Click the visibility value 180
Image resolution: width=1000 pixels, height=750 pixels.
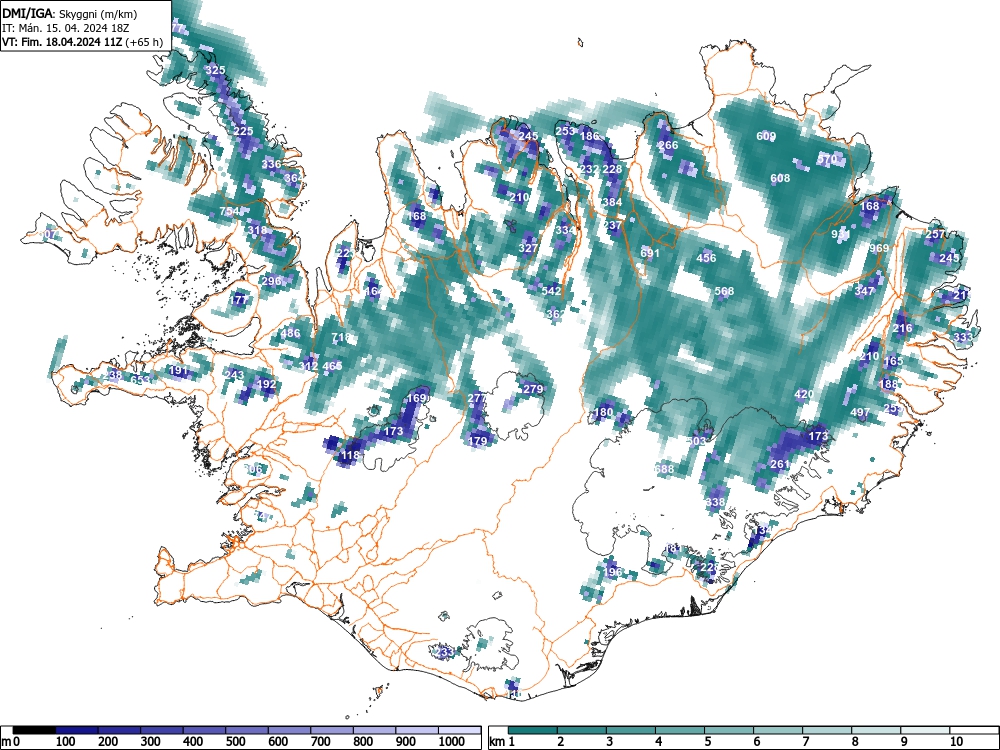point(603,413)
